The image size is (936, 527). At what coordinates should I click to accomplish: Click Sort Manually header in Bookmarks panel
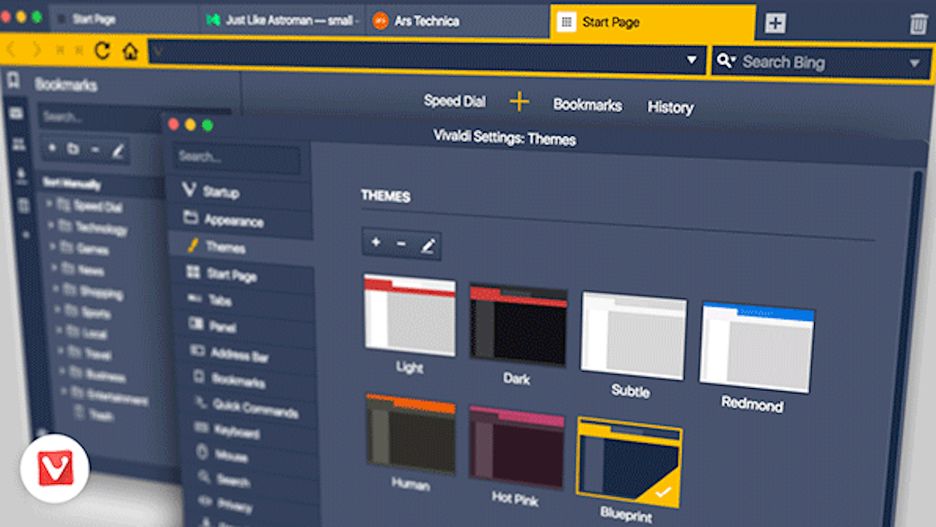tap(71, 183)
